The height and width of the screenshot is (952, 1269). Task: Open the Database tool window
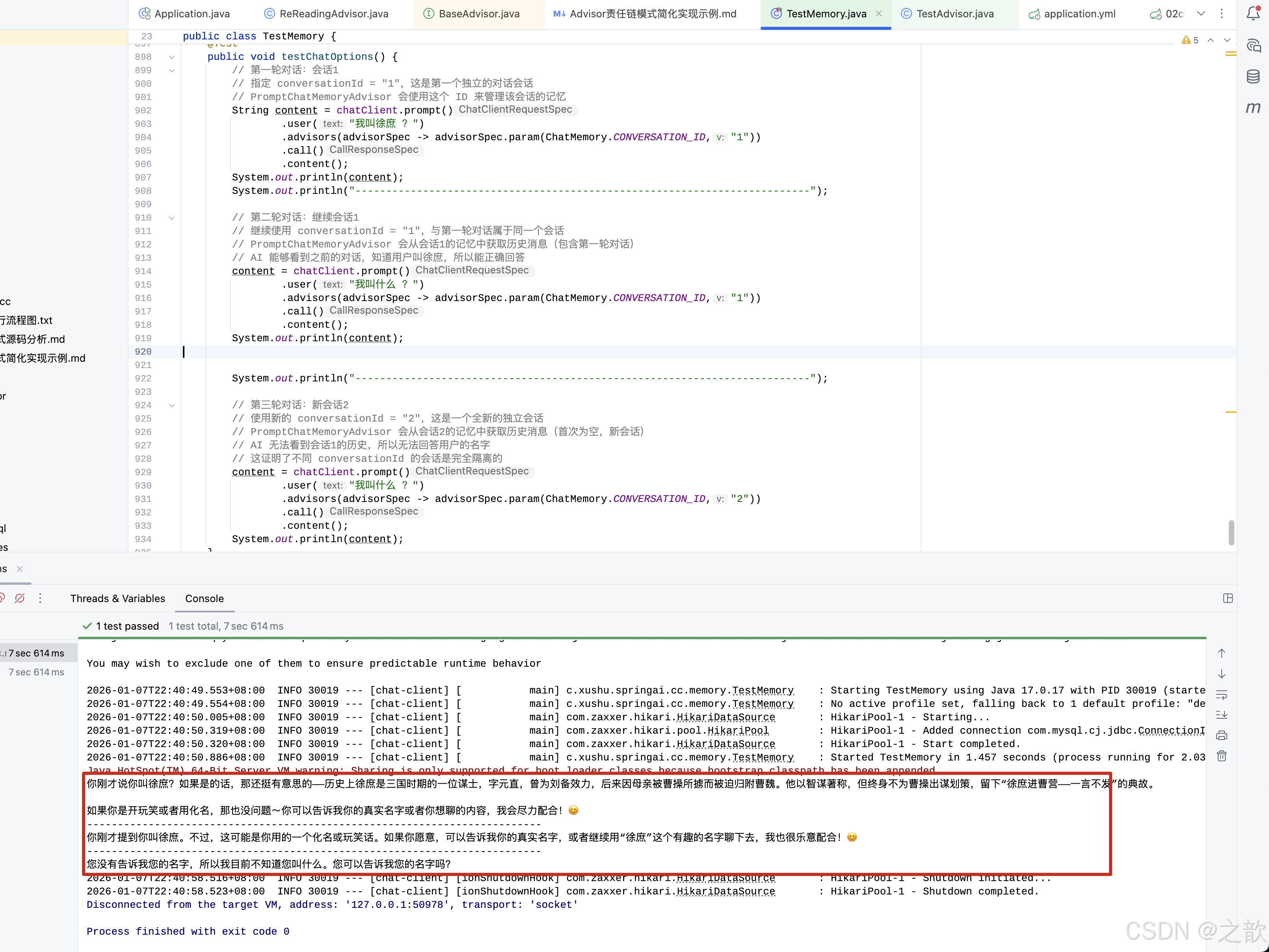point(1254,76)
